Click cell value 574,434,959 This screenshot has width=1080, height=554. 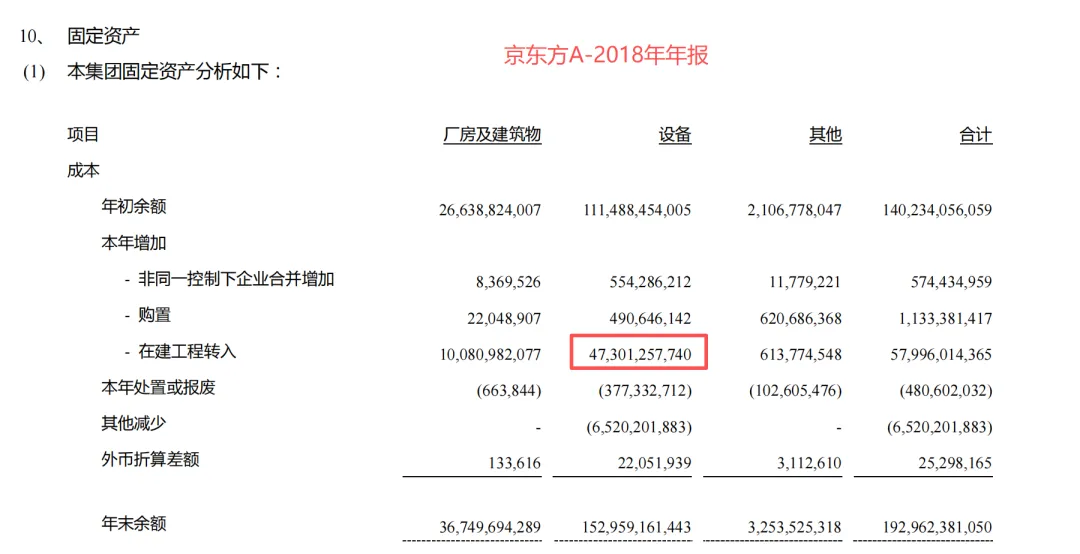pos(951,282)
